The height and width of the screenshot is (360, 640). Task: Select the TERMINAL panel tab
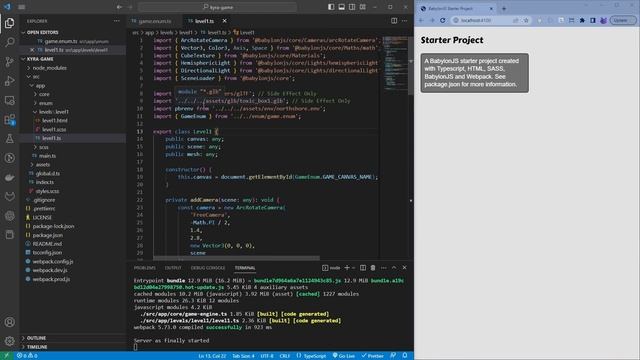[x=245, y=268]
